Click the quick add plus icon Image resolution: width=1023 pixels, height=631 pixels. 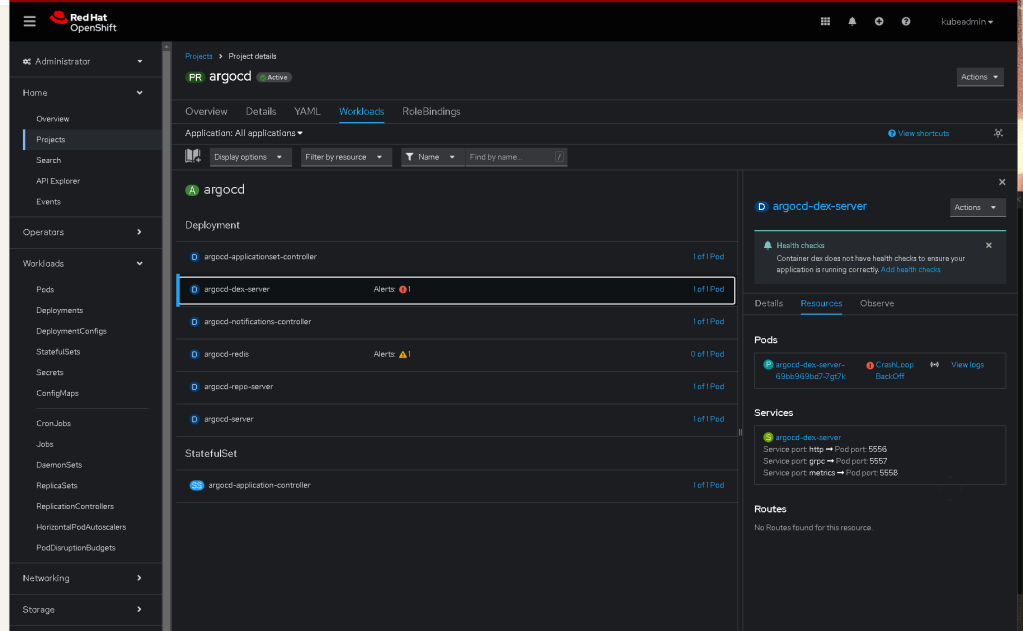pos(879,22)
